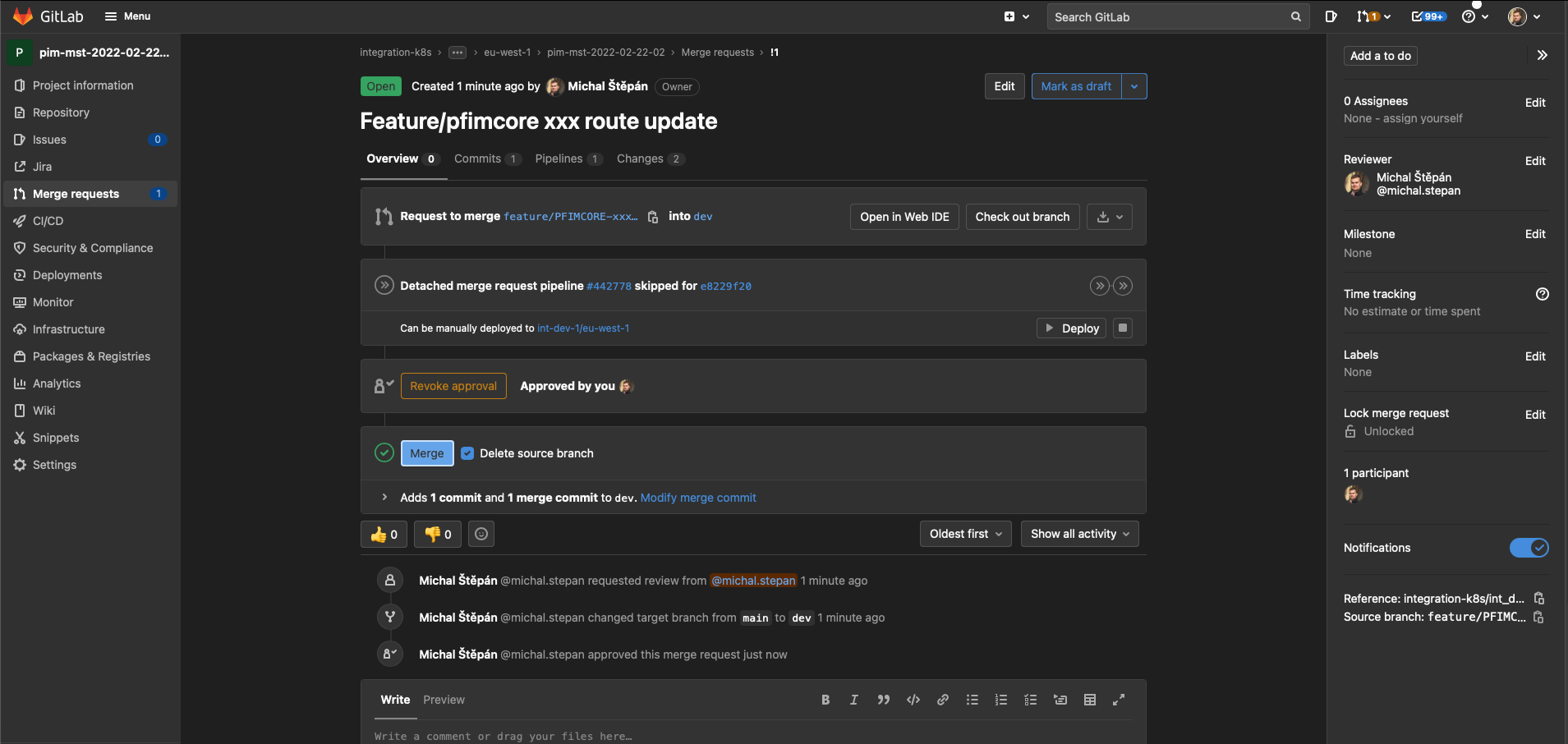Click Modify merge commit link
Viewport: 1568px width, 744px height.
(698, 498)
